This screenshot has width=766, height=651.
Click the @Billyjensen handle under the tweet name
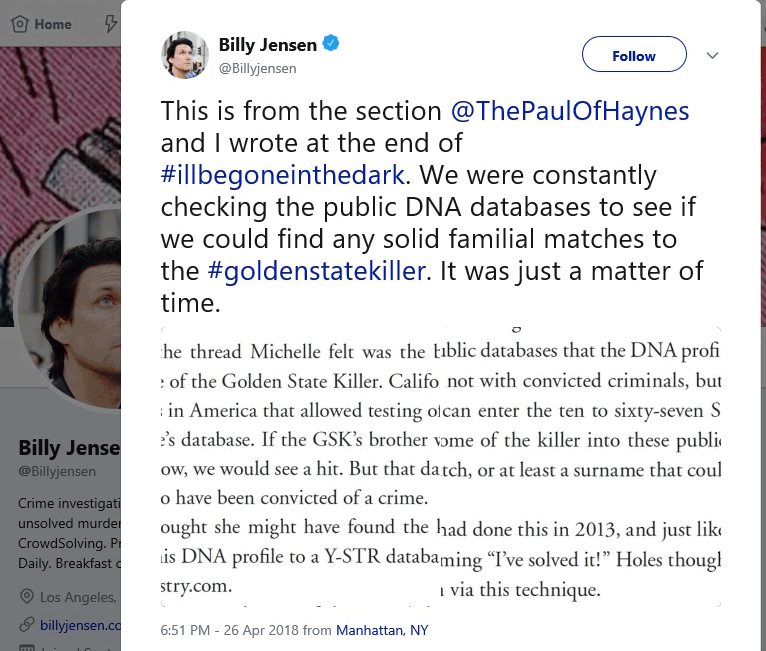[x=257, y=68]
